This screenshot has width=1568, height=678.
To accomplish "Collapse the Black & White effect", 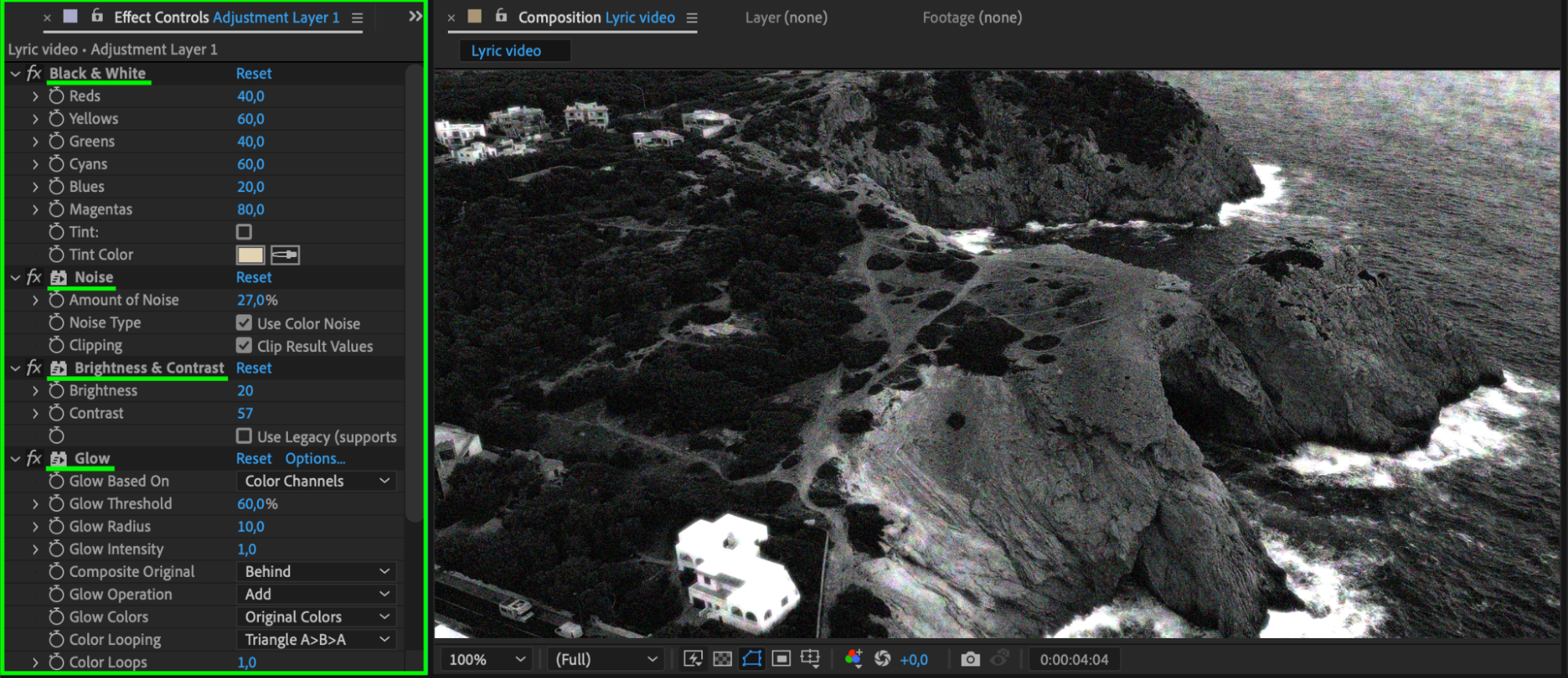I will pyautogui.click(x=15, y=74).
